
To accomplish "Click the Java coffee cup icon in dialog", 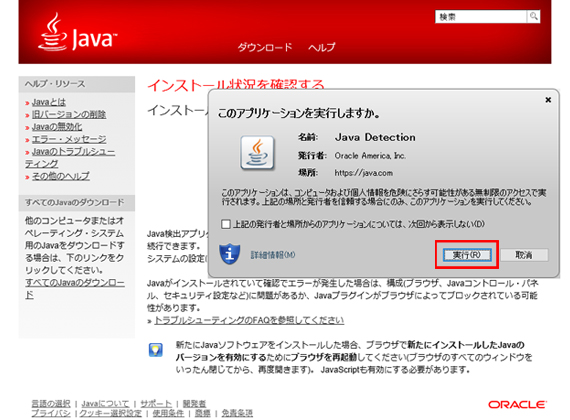I will pos(257,153).
